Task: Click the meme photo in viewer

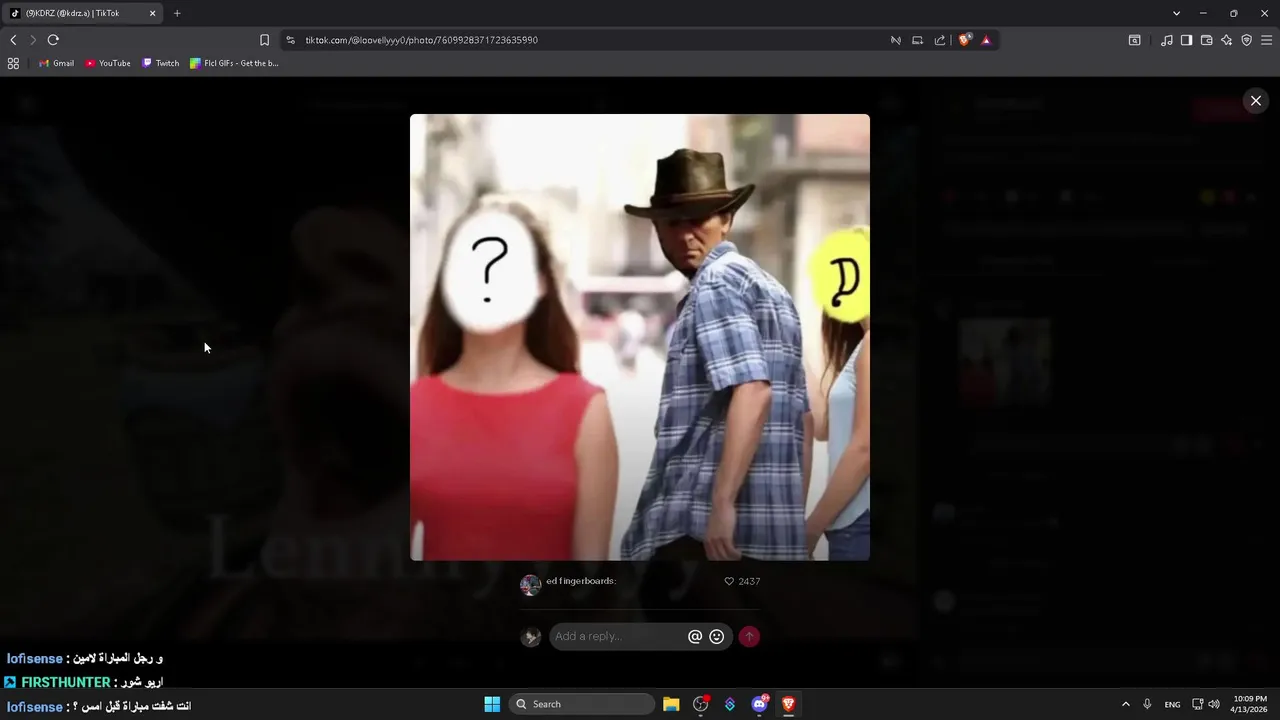Action: (640, 337)
